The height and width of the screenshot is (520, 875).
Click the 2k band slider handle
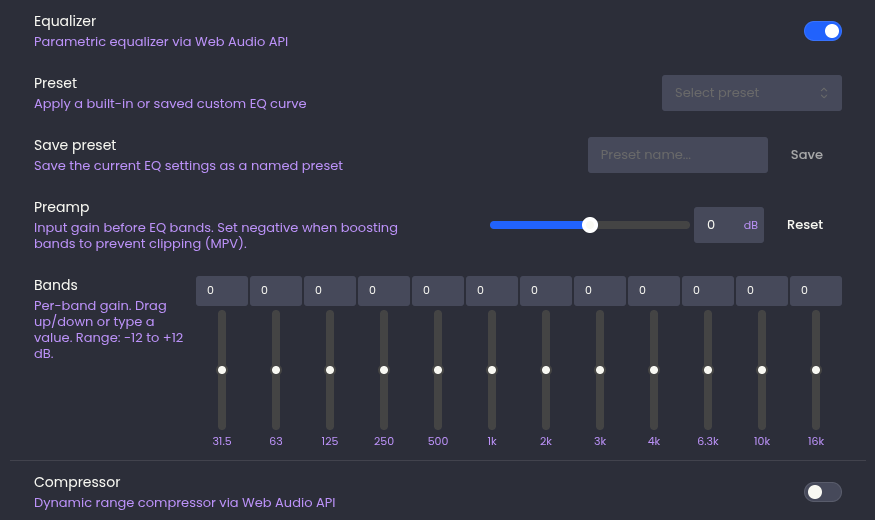(546, 370)
